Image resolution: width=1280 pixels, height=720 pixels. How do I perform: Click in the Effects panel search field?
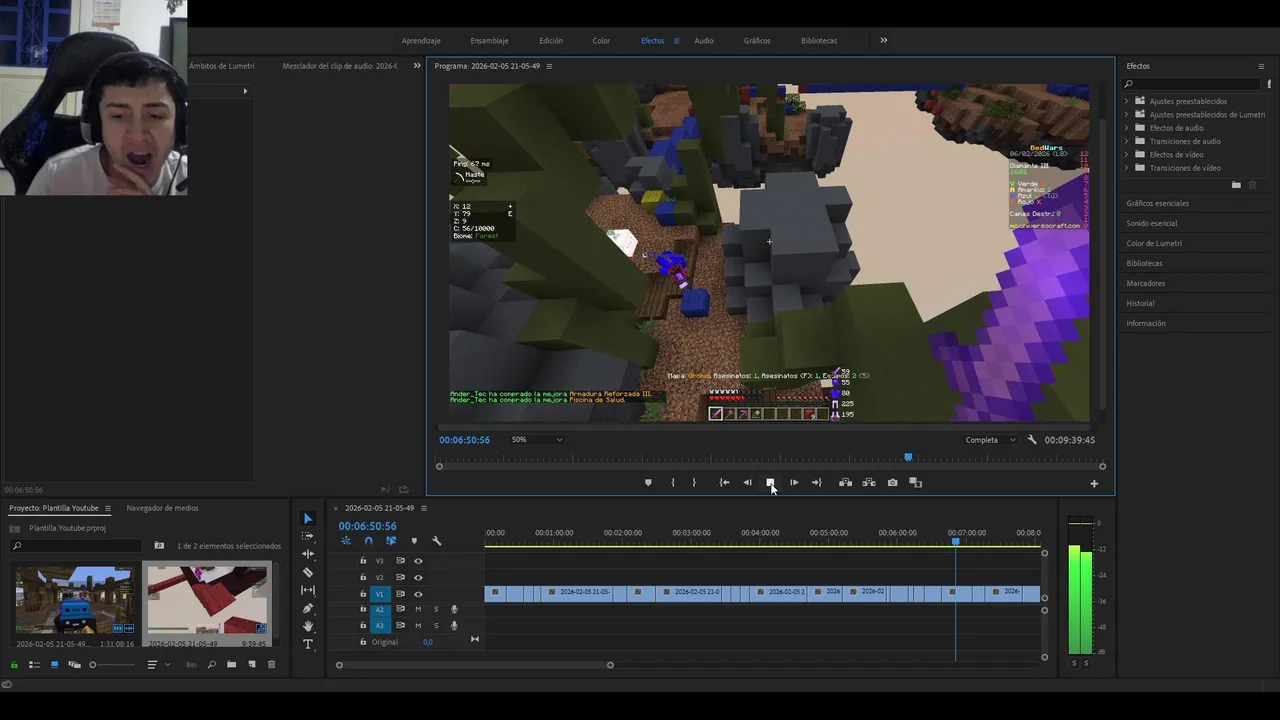click(x=1190, y=84)
